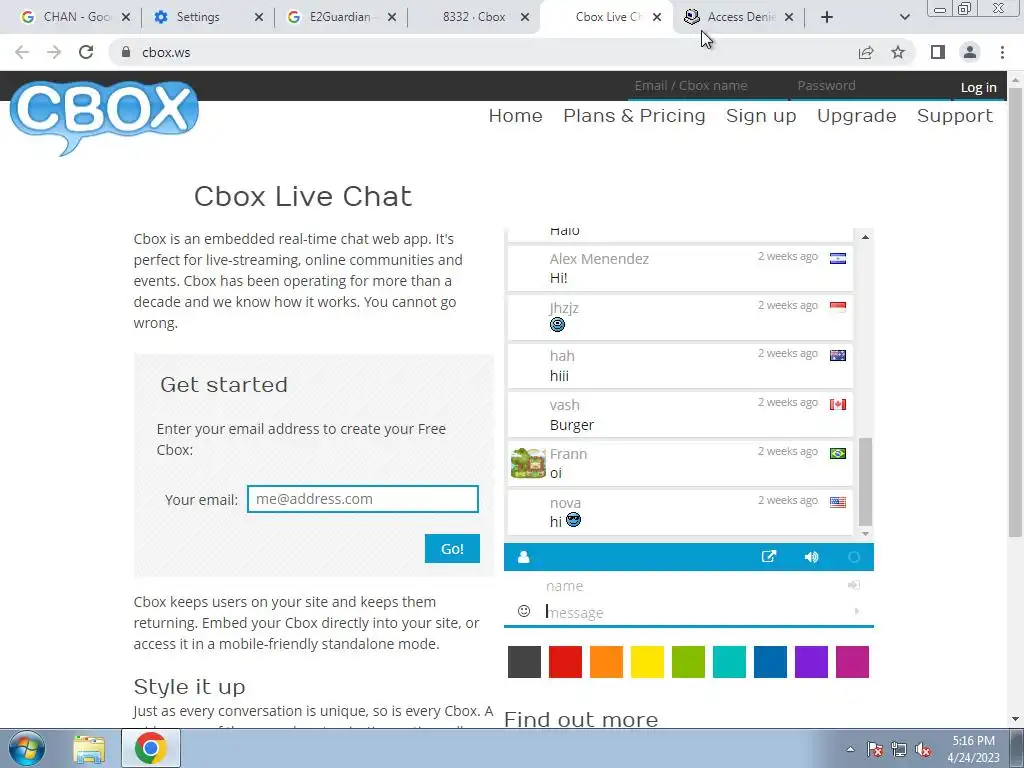Viewport: 1024px width, 768px height.
Task: Click the chat refresh circle icon
Action: tap(854, 557)
